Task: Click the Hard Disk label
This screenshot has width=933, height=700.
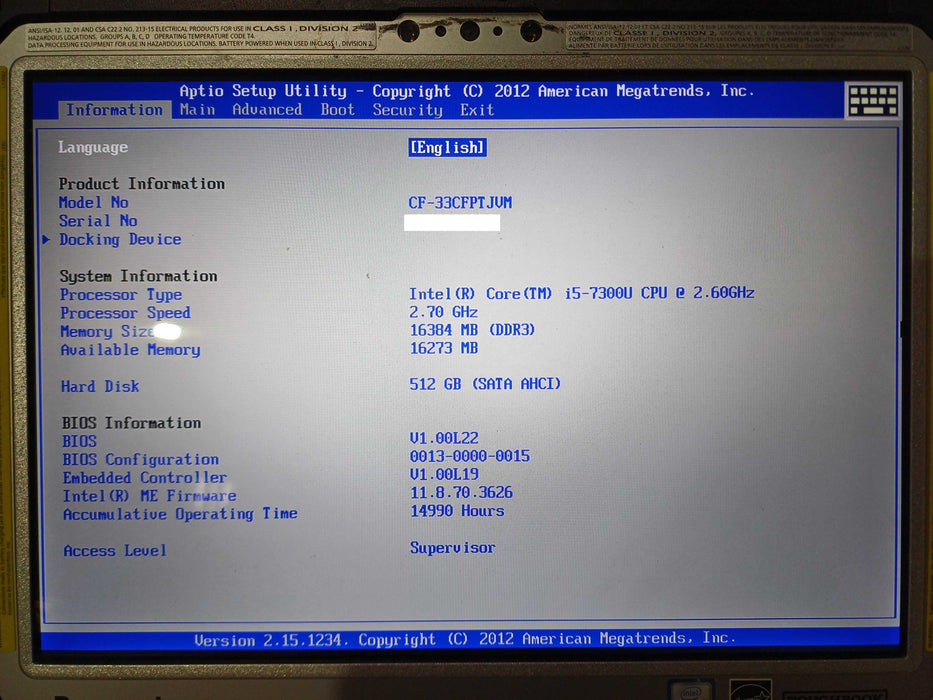Action: pos(100,386)
